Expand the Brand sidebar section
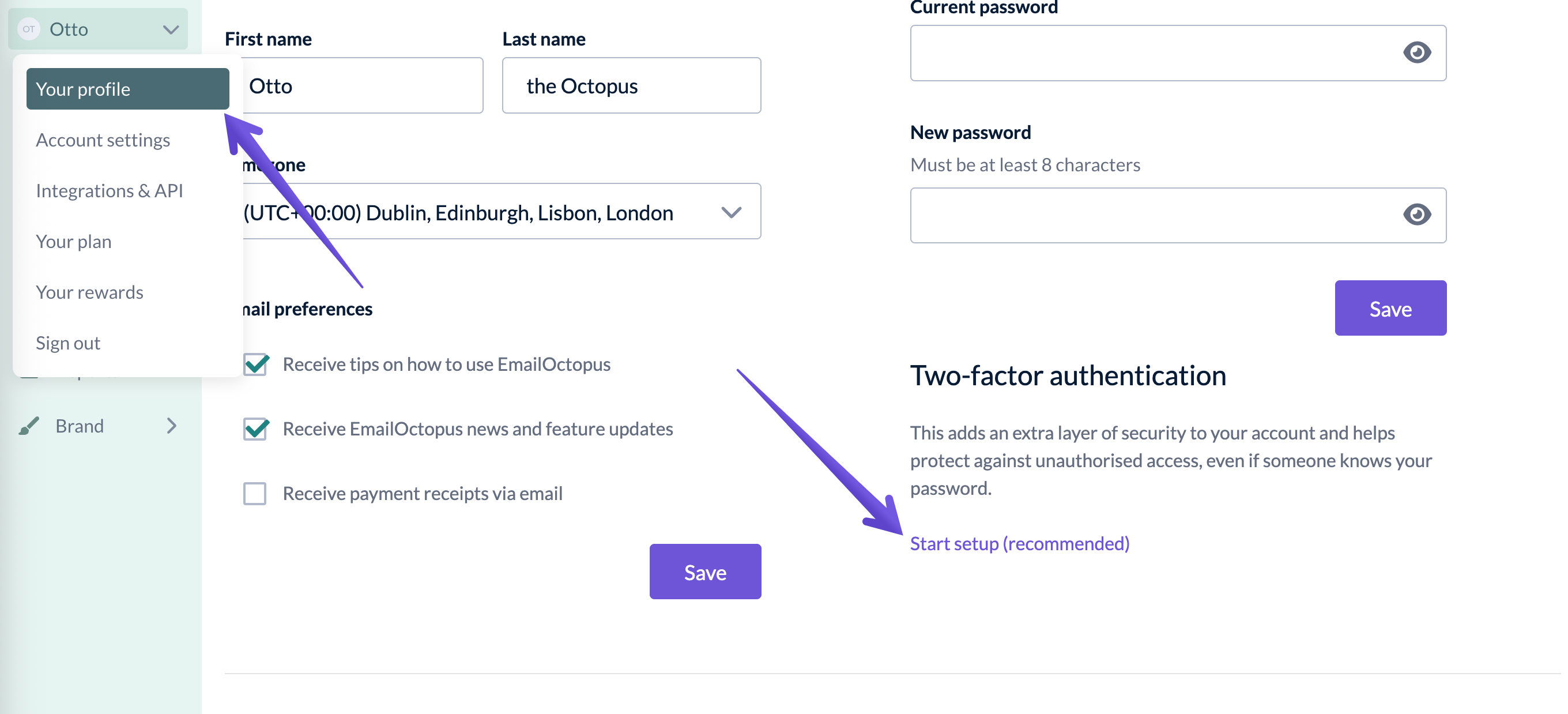The image size is (1568, 714). tap(171, 426)
